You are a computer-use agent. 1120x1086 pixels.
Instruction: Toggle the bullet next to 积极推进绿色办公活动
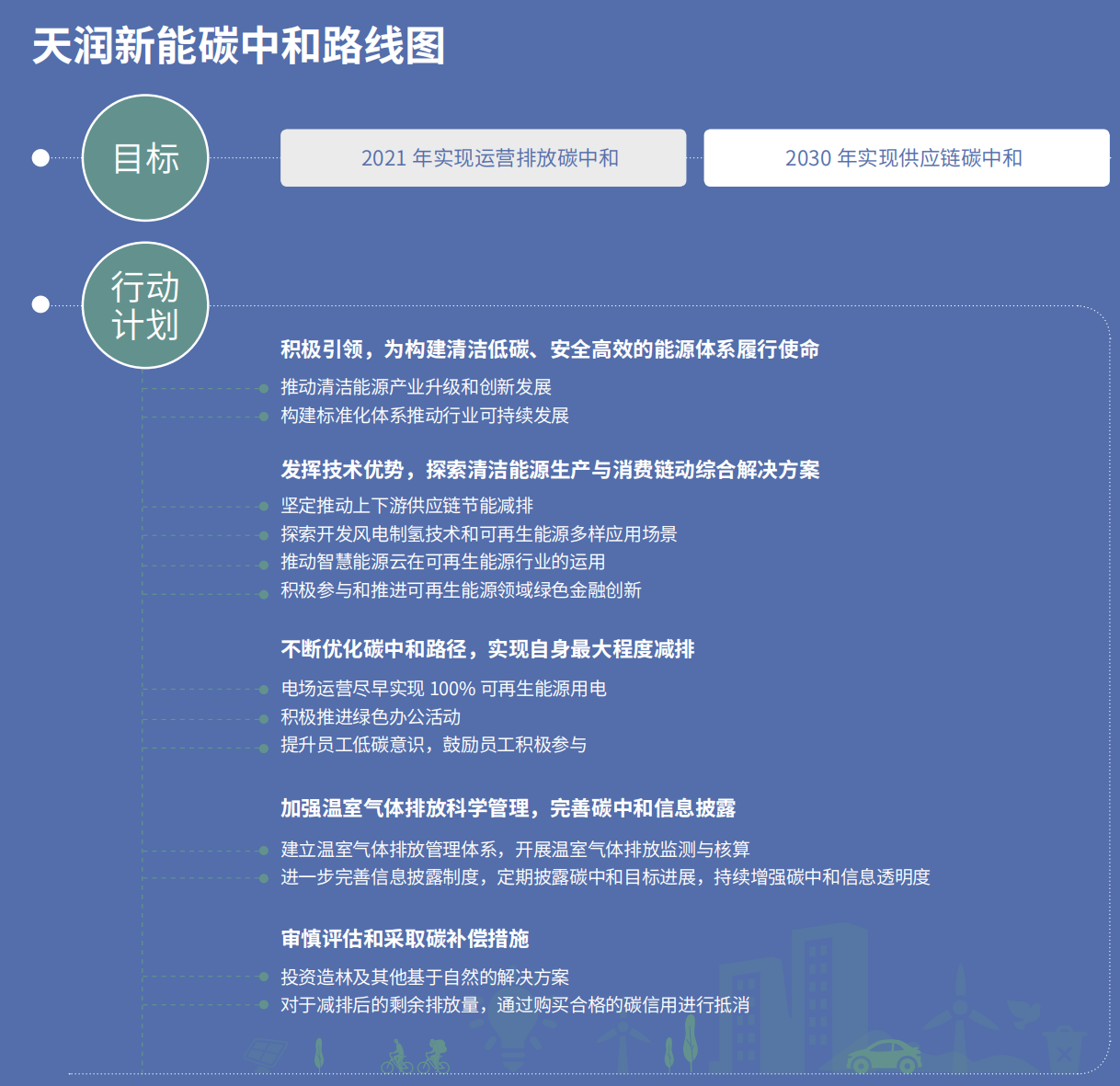264,718
